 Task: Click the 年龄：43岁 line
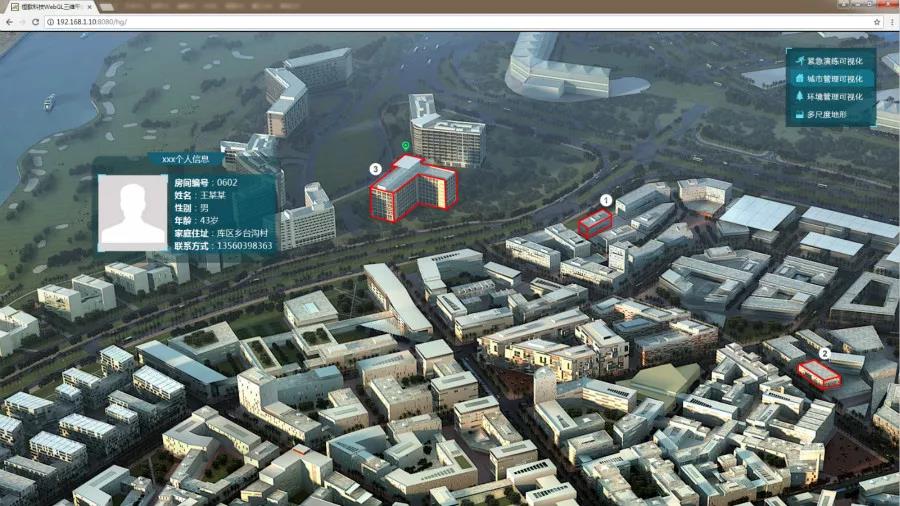[196, 220]
